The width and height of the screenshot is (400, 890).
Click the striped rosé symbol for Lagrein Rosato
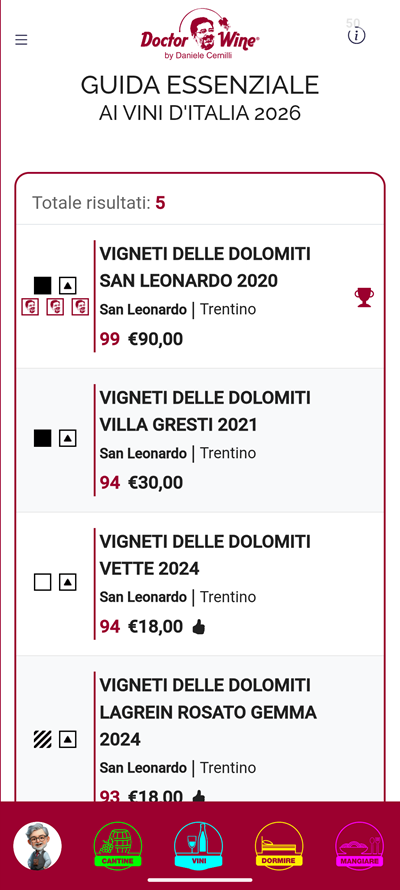coord(43,740)
